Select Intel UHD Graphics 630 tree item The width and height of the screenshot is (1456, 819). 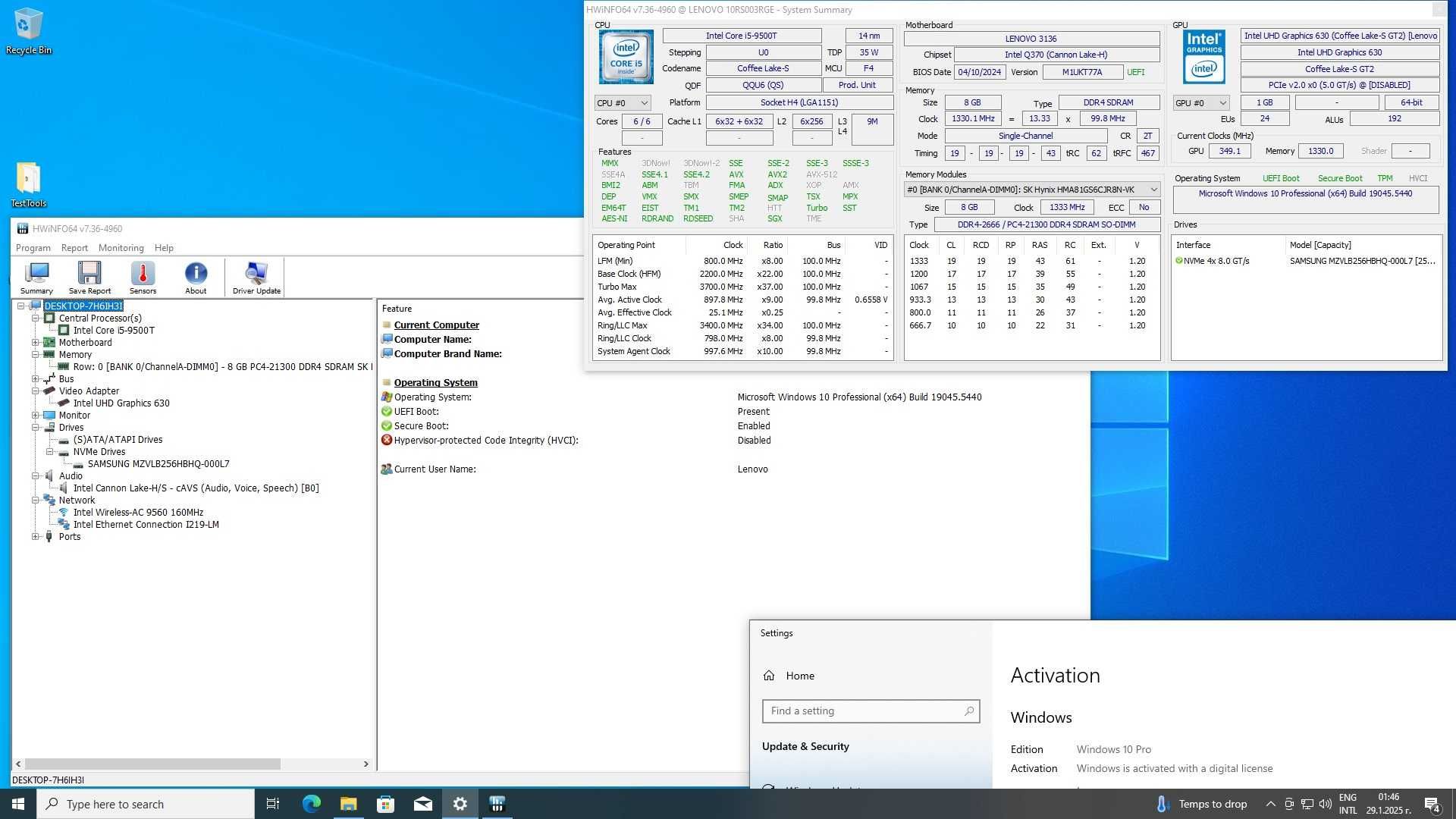(121, 403)
